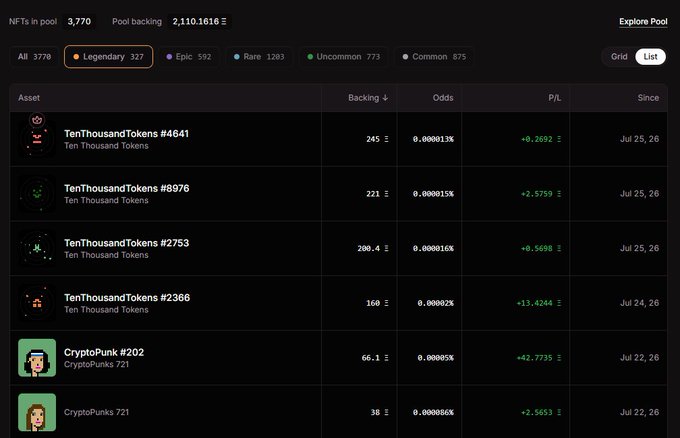Click the NFTs in pool 3,770 count
The height and width of the screenshot is (438, 680).
pos(79,21)
